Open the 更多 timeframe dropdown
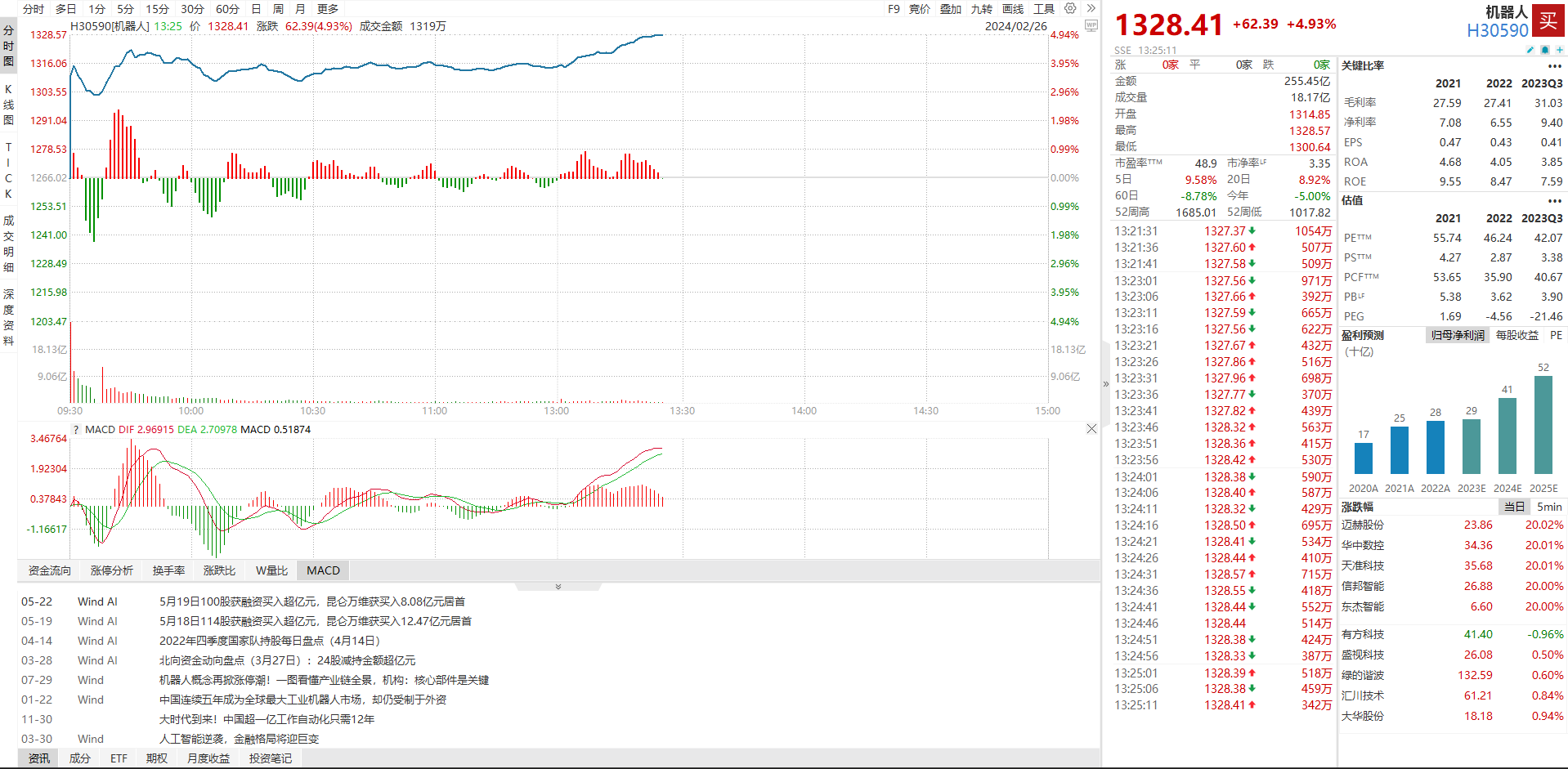Screen dimensions: 1568x769 [x=328, y=9]
